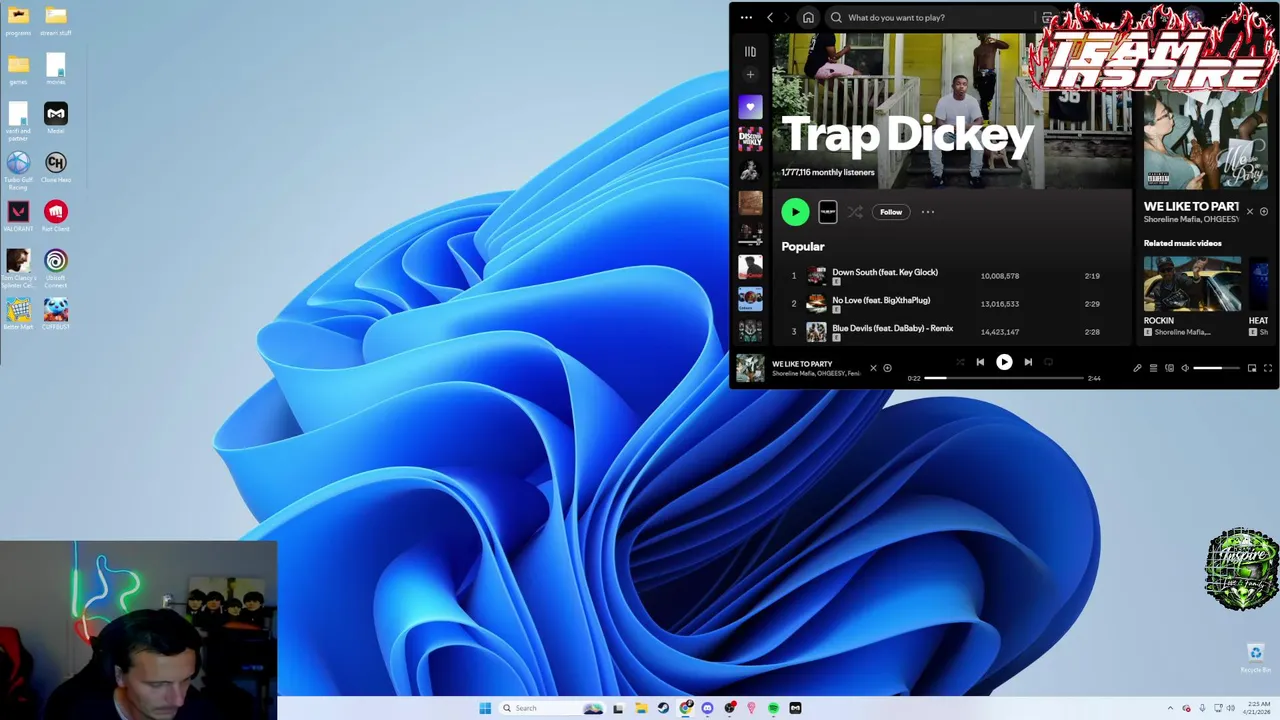Open Steam from the taskbar

click(x=663, y=708)
